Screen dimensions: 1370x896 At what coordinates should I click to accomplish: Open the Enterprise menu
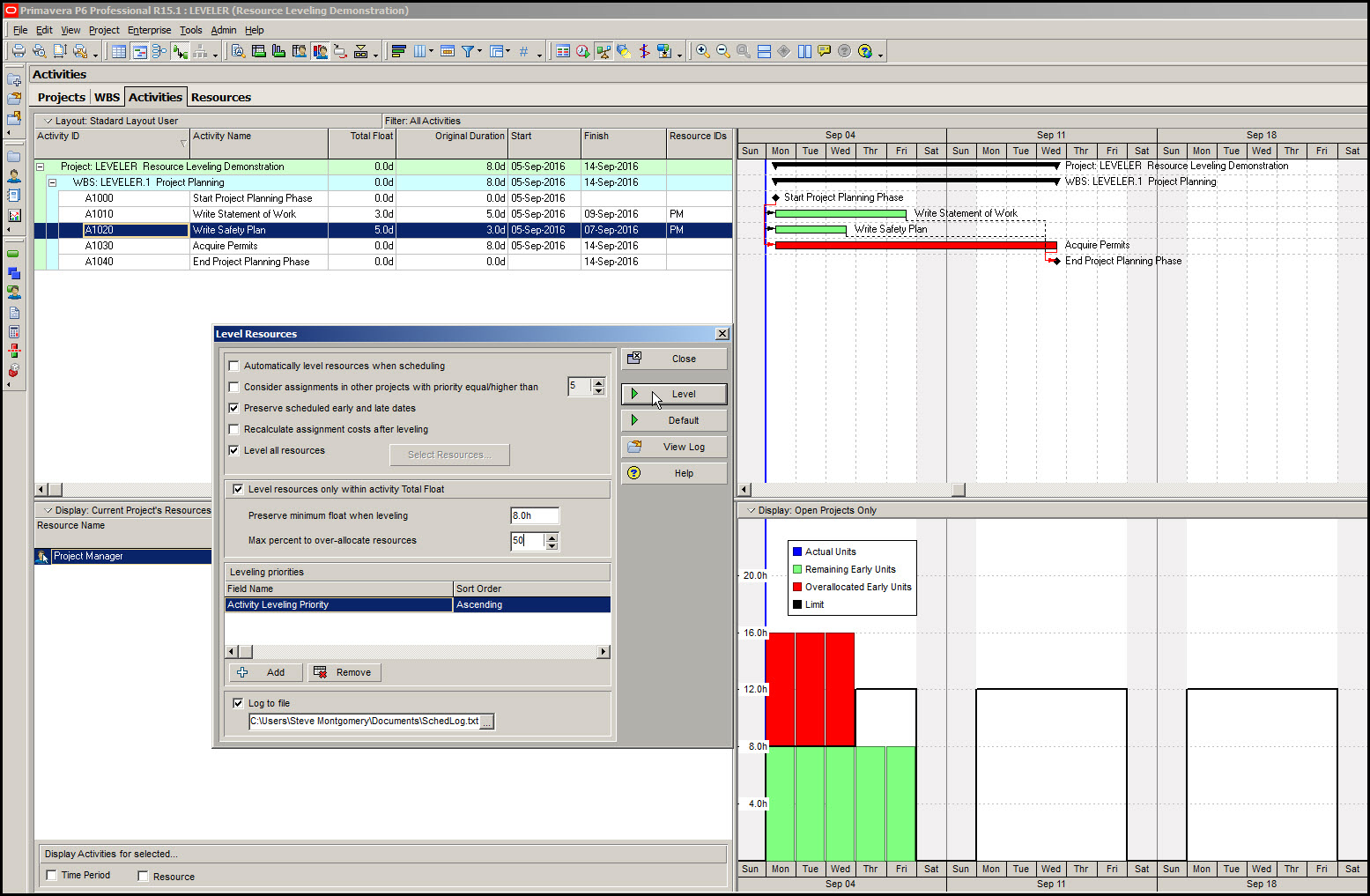point(149,29)
